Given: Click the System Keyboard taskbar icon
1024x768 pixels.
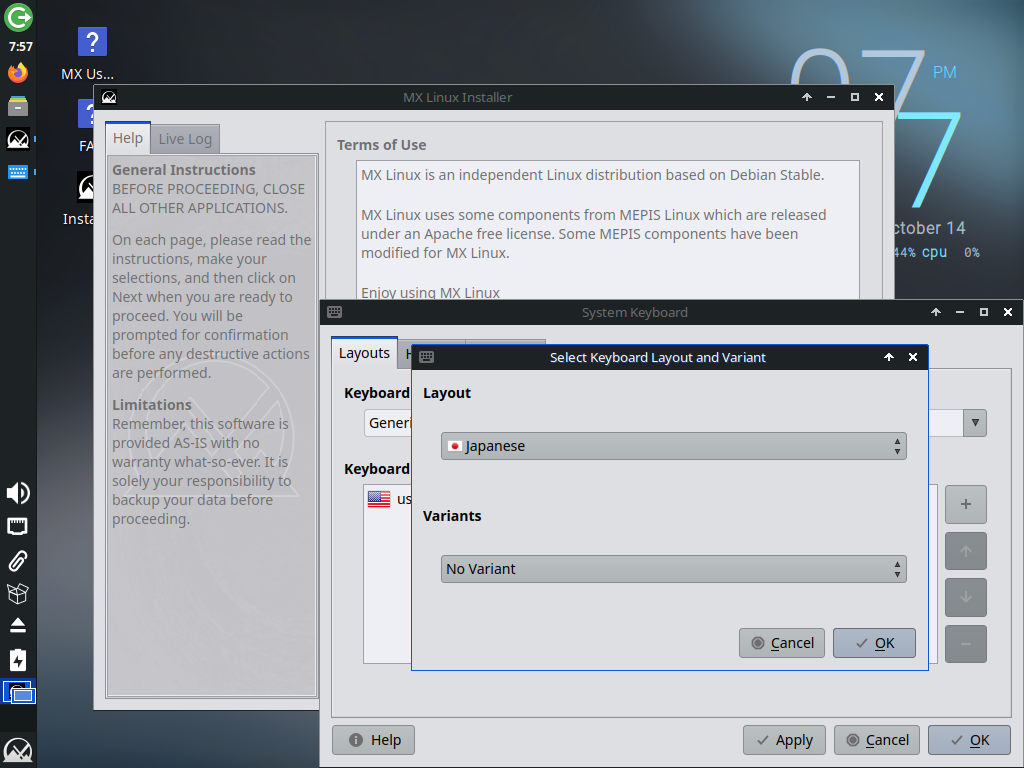Looking at the screenshot, I should [18, 172].
